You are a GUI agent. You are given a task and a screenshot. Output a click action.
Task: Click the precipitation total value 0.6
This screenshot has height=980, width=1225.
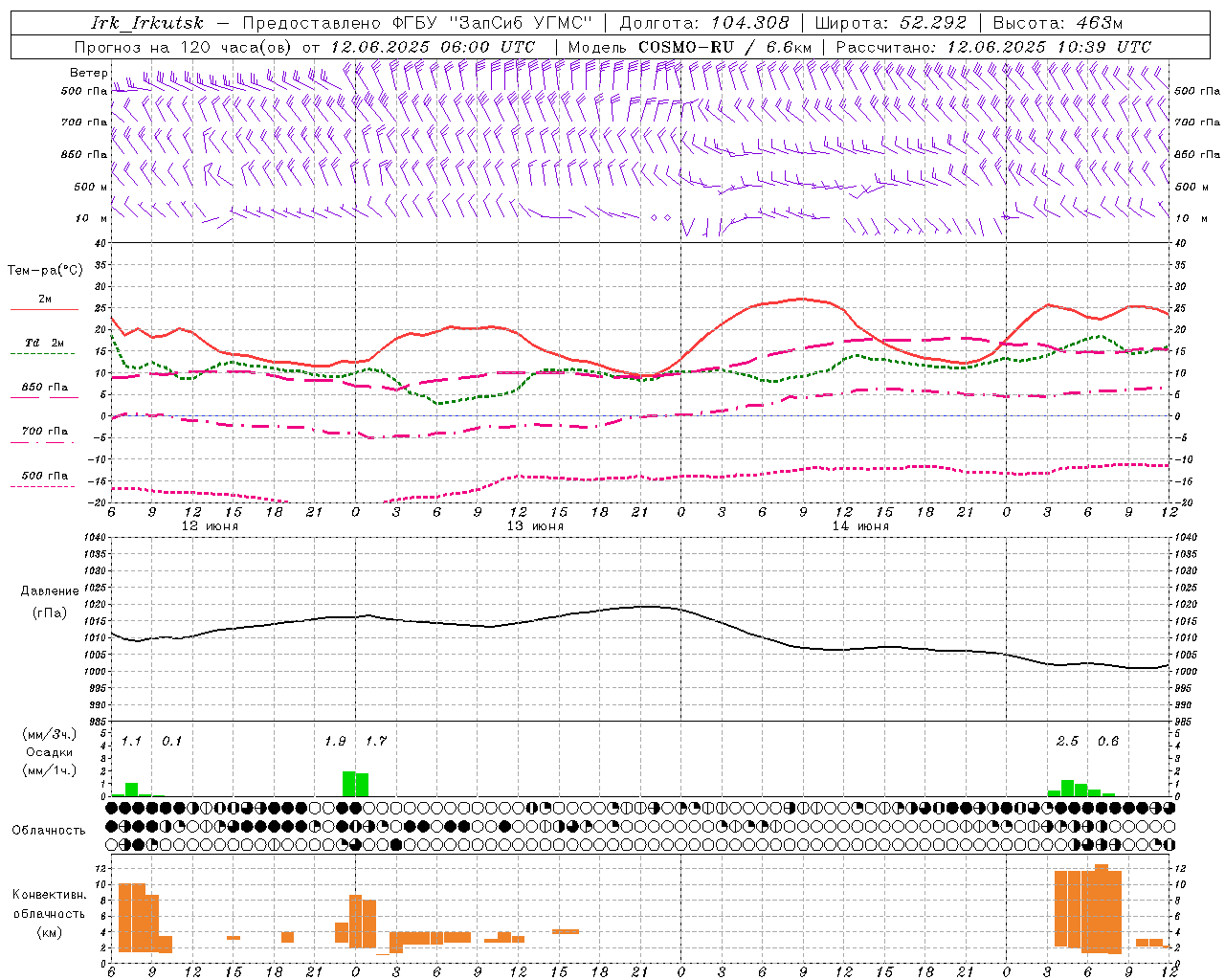point(1108,742)
